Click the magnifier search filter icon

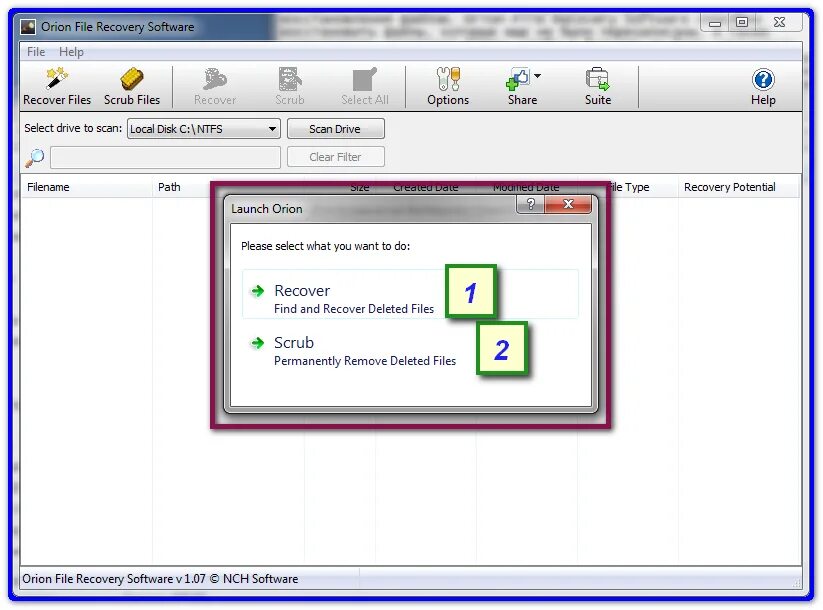click(x=35, y=157)
